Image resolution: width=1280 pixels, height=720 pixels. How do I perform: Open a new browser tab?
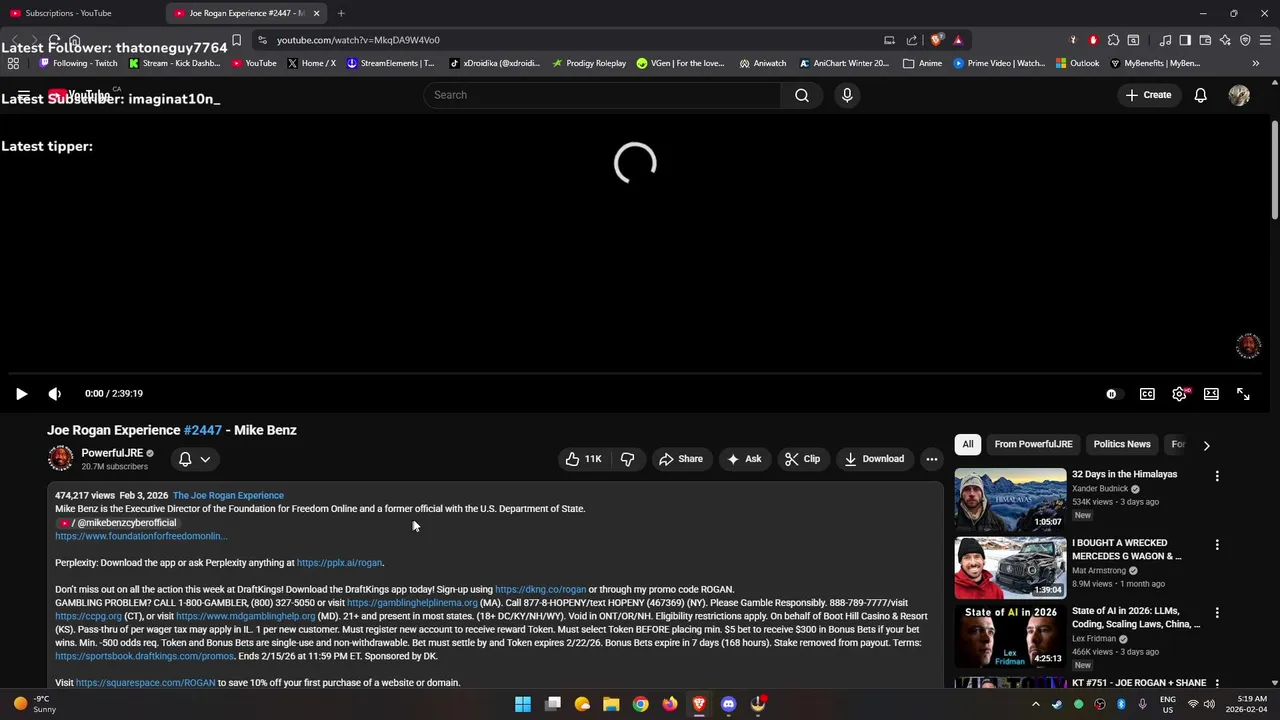coord(341,13)
